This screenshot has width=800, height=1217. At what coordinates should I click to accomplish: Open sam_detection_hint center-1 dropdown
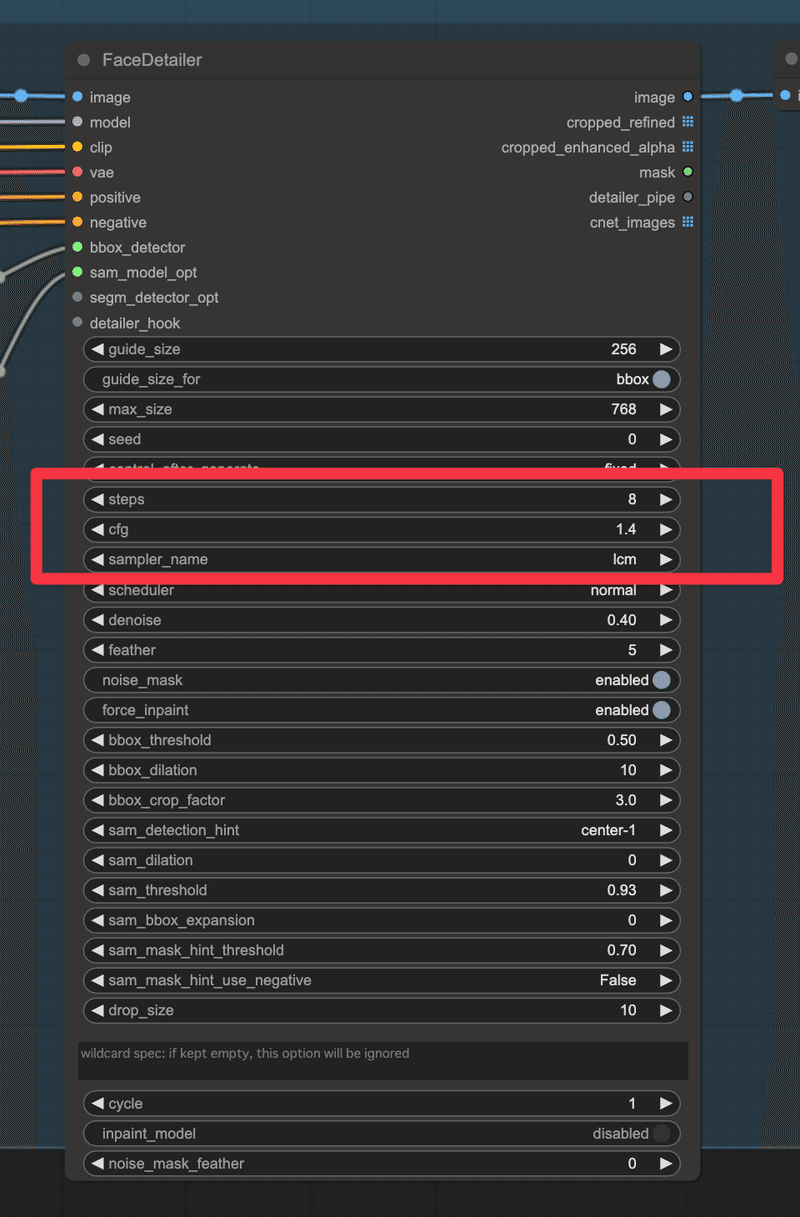(383, 830)
